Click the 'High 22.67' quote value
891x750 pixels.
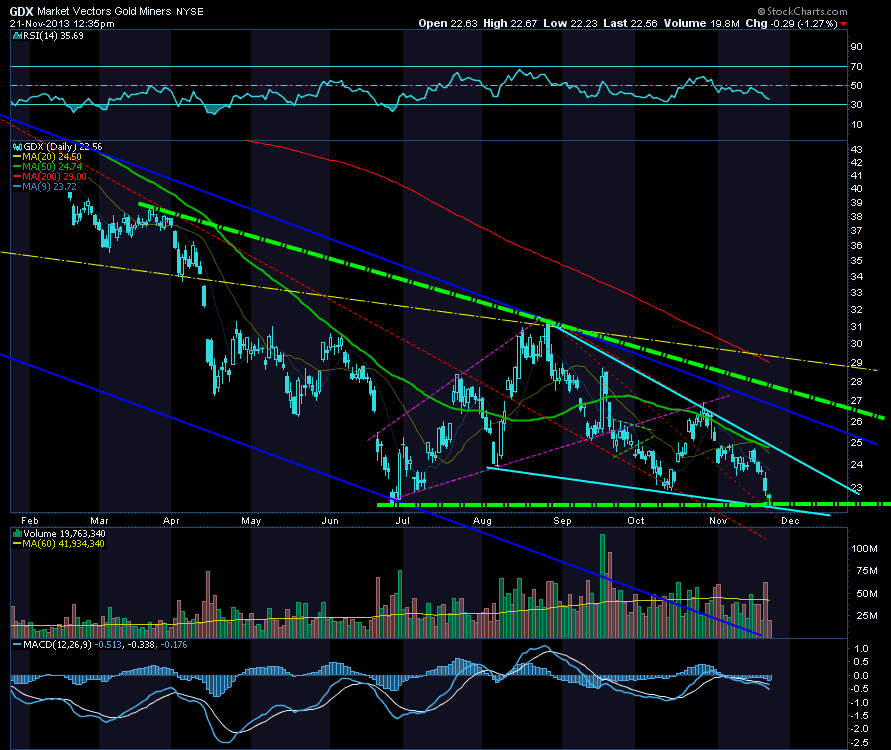(510, 23)
